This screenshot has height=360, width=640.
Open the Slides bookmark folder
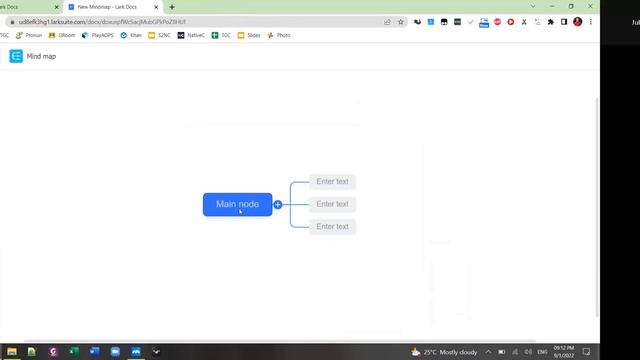click(249, 36)
